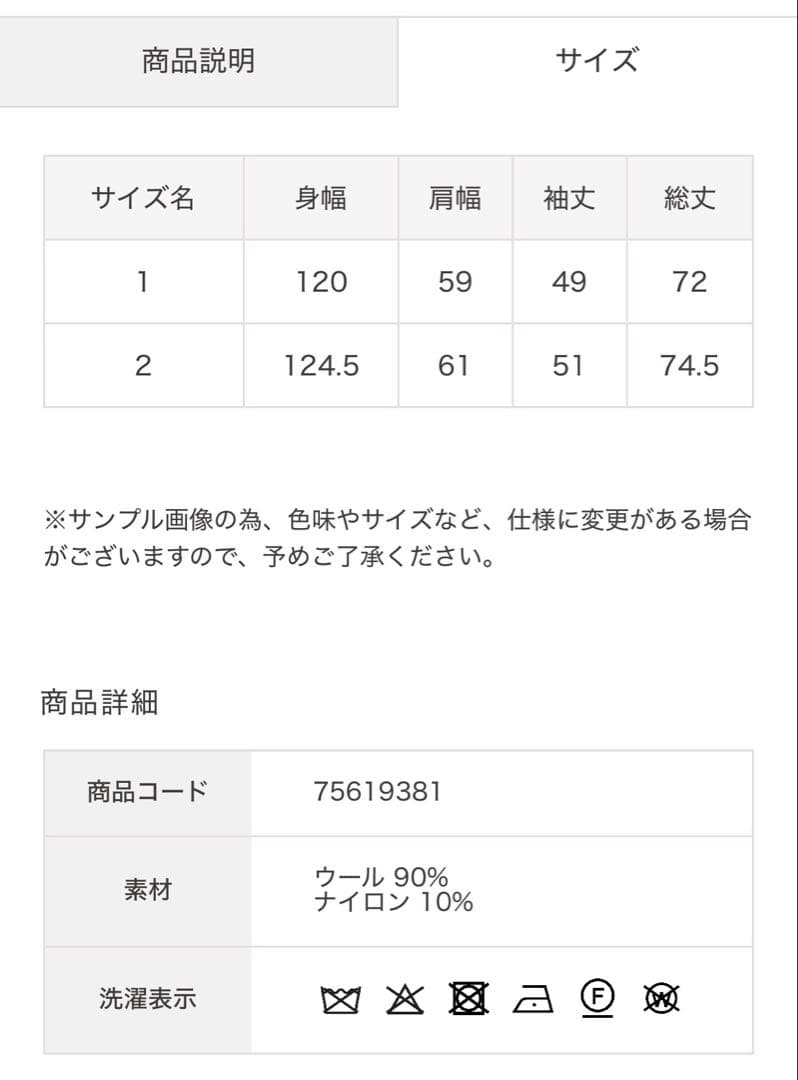Click the circled F dry-clean symbol
798x1080 pixels.
pos(597,997)
